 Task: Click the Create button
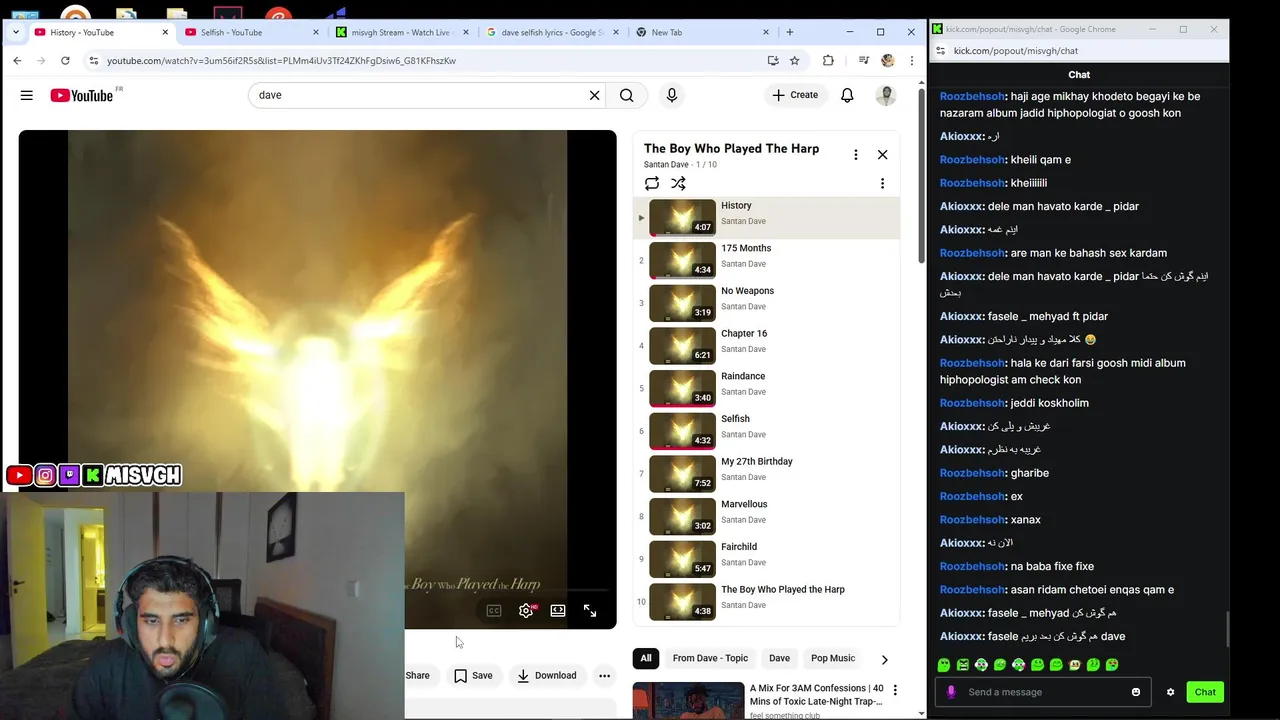click(795, 95)
